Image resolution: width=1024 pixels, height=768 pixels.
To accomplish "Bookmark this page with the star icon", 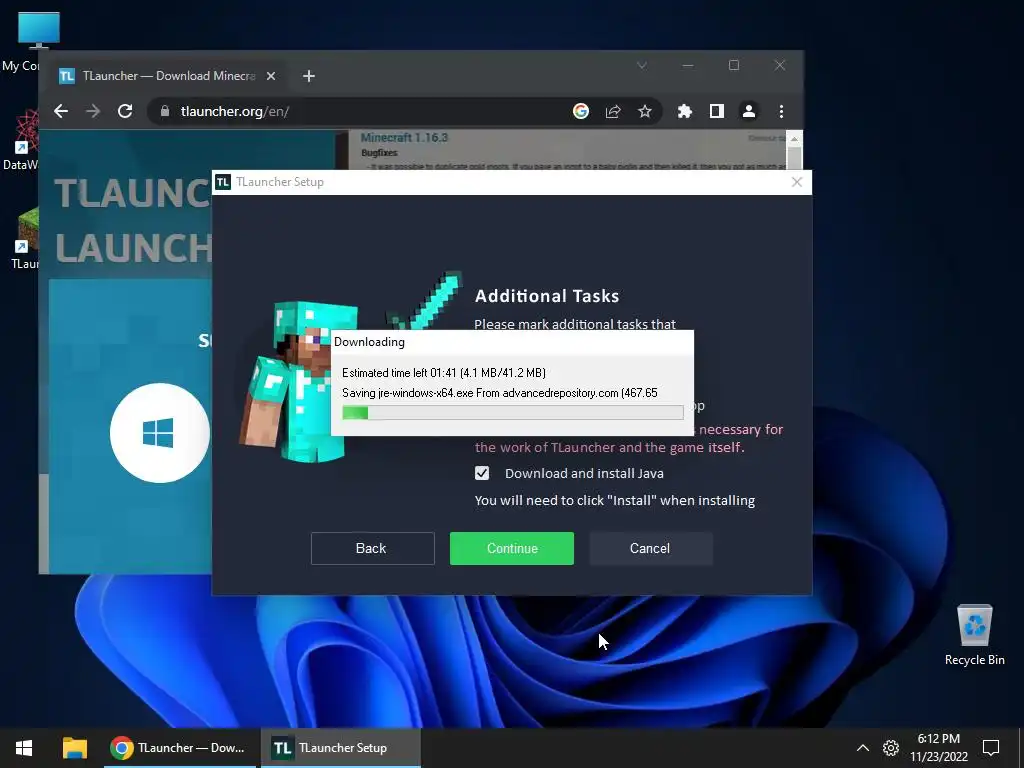I will [x=645, y=111].
